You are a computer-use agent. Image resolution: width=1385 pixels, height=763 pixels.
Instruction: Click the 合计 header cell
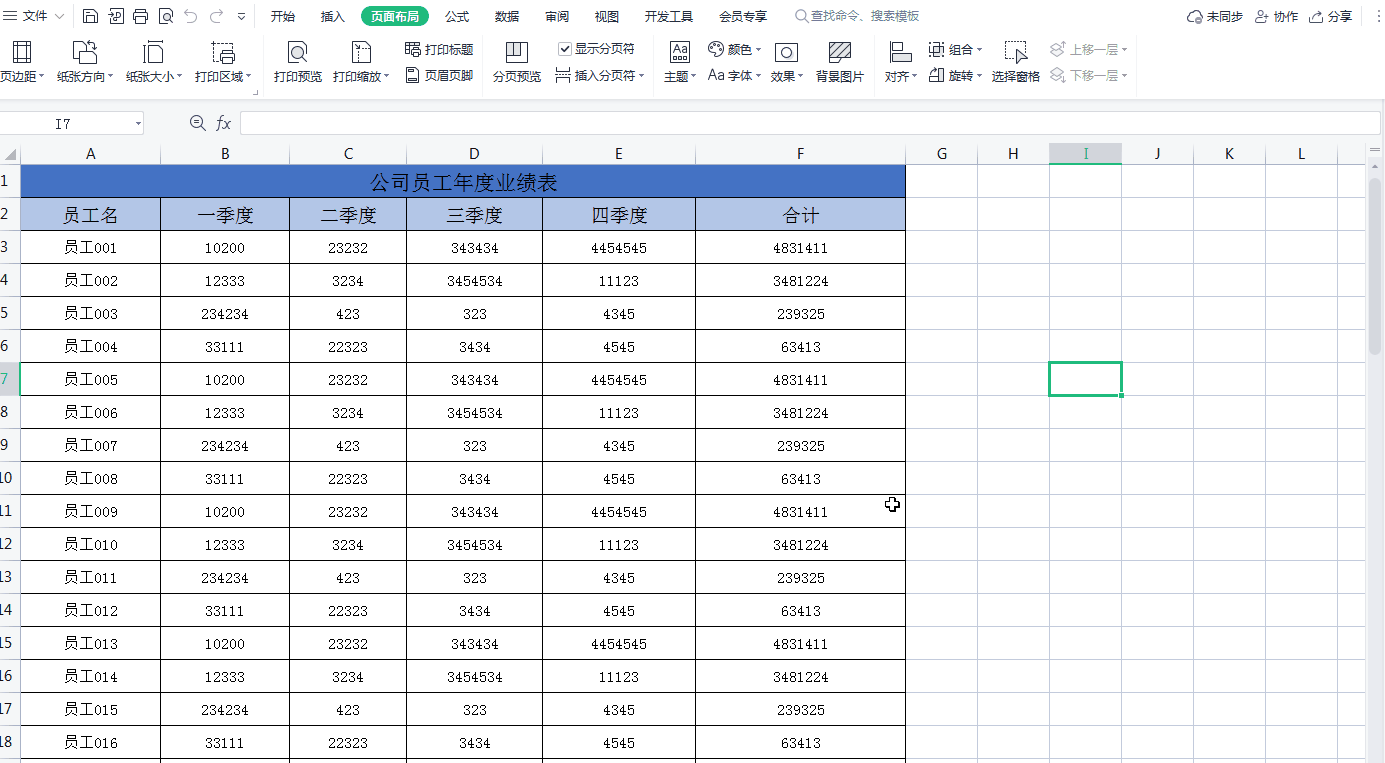800,214
